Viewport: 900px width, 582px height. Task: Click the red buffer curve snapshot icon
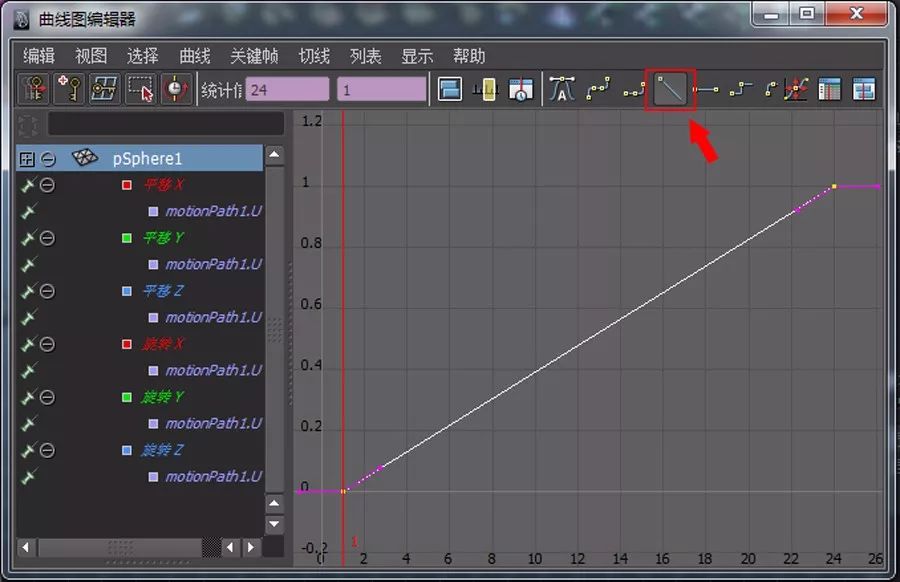pyautogui.click(x=796, y=90)
